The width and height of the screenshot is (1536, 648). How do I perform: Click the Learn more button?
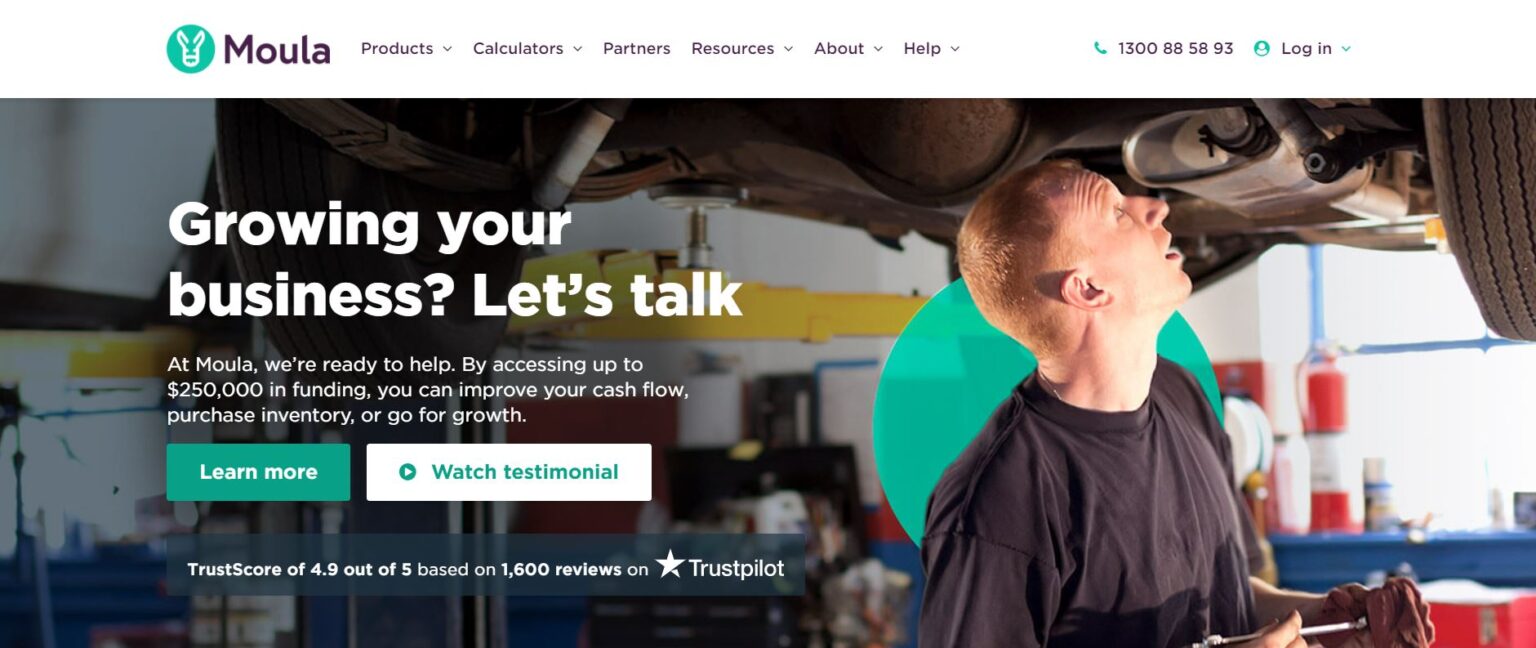[258, 472]
